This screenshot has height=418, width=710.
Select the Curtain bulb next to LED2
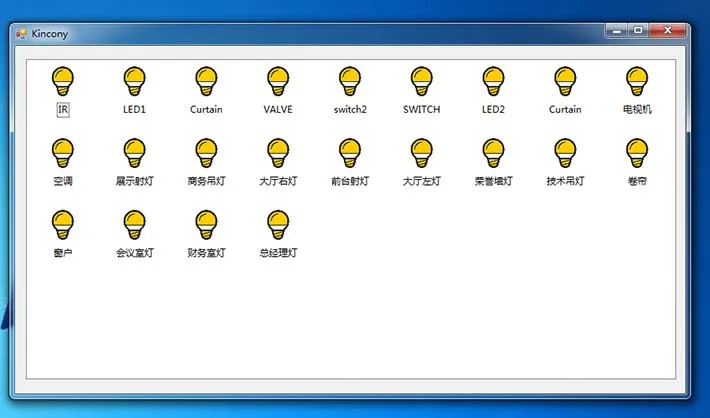(565, 81)
